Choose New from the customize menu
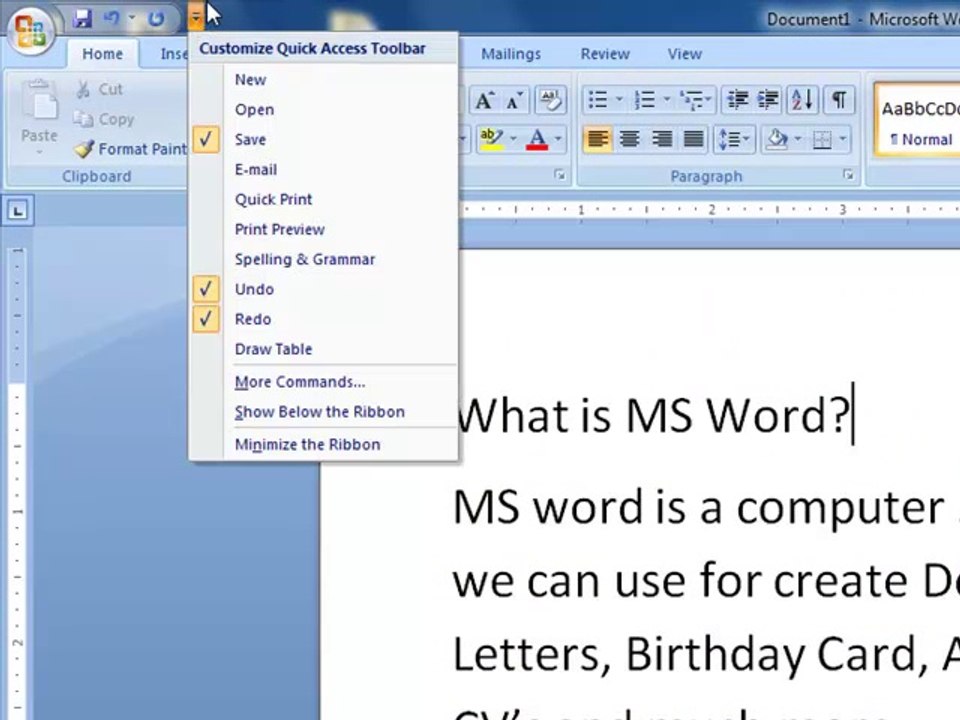960x720 pixels. (323, 80)
